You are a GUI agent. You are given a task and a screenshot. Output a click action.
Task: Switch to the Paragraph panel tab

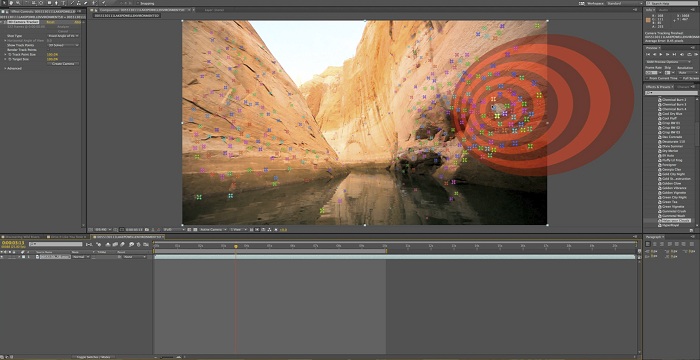655,236
